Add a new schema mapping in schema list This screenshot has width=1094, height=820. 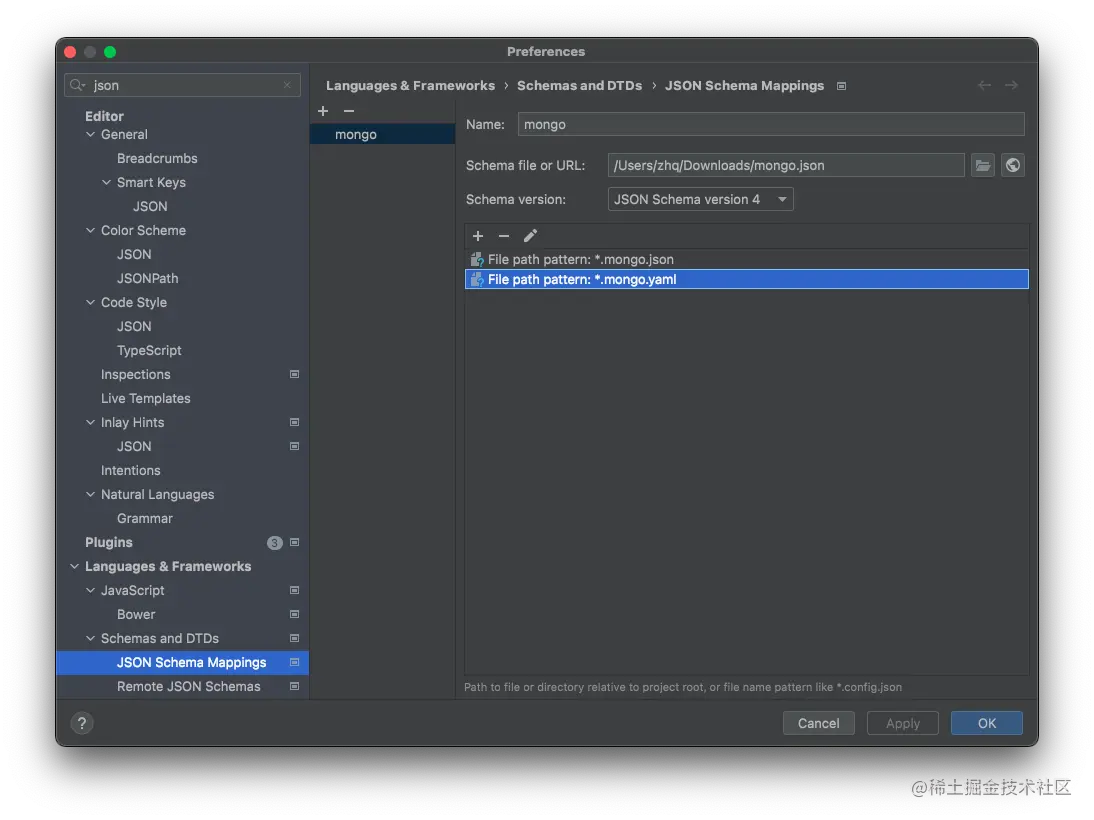(323, 111)
